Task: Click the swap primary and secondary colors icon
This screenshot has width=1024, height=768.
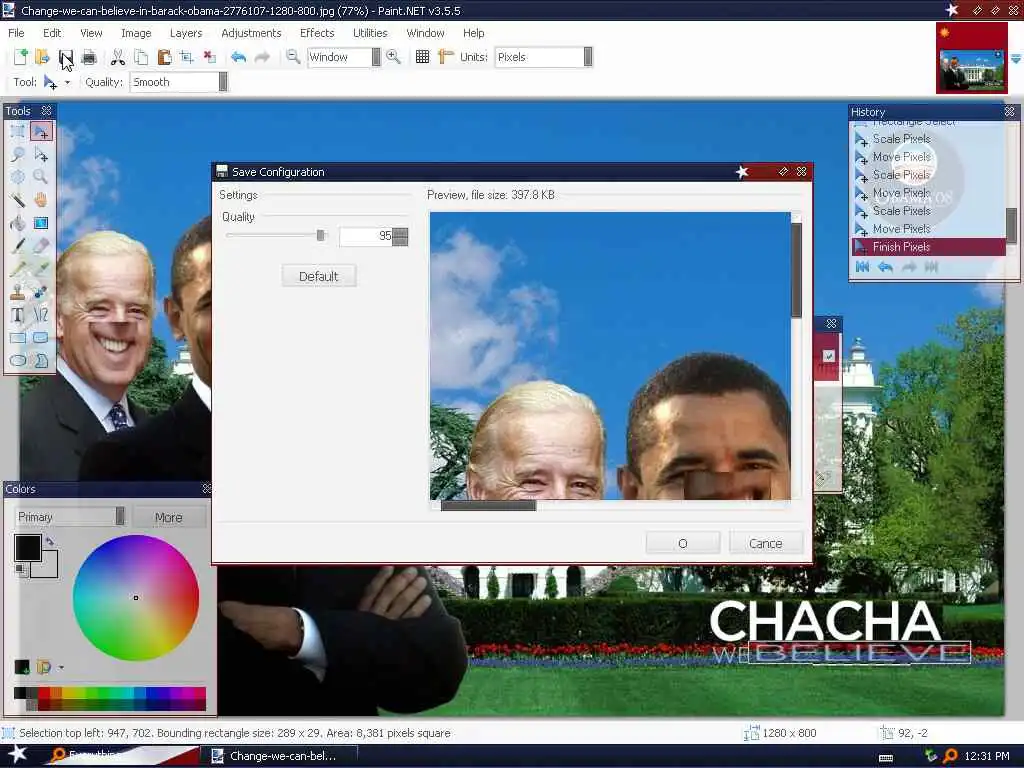Action: tap(50, 541)
